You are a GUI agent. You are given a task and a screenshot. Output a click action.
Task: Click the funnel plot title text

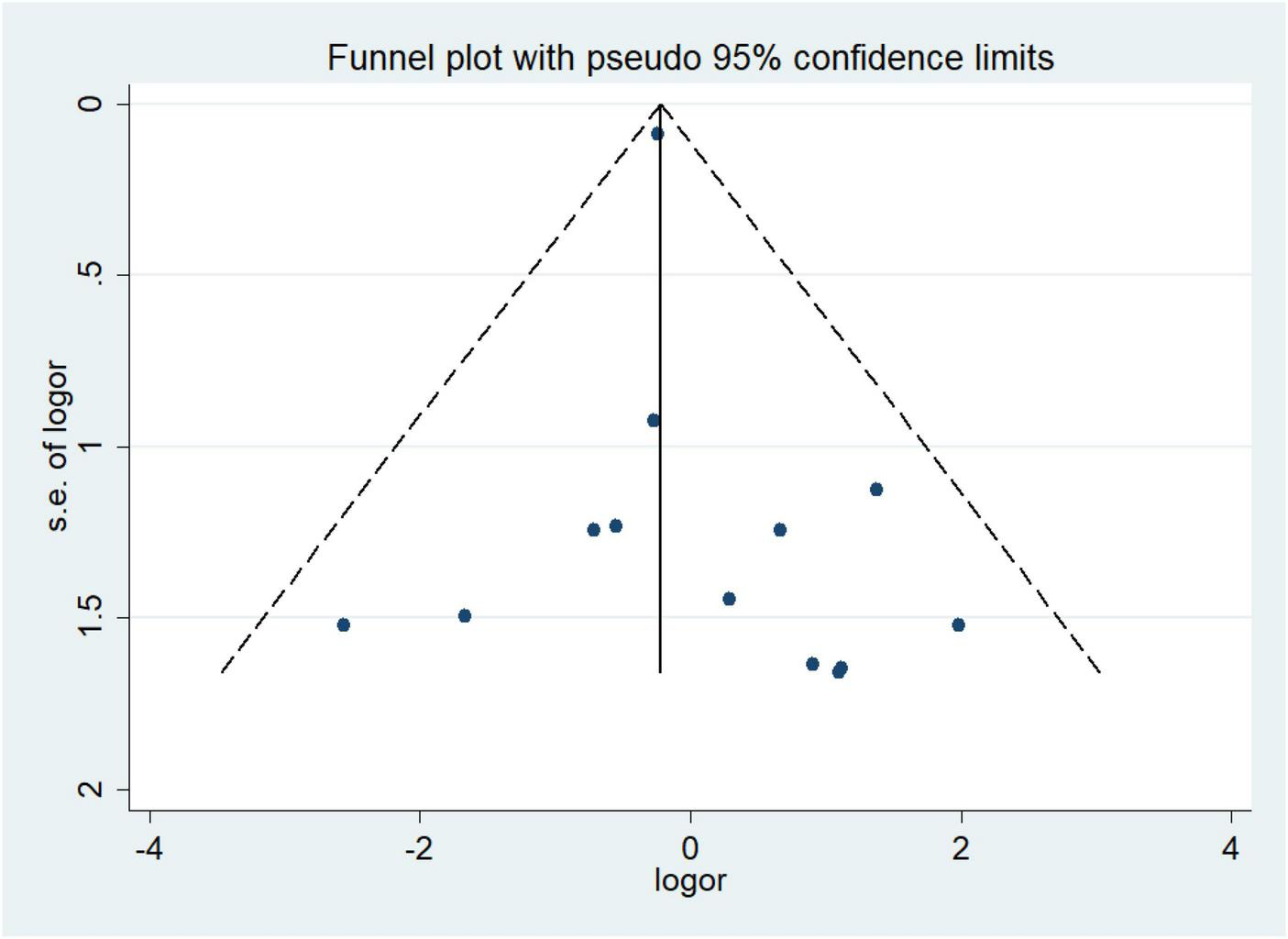click(x=690, y=58)
